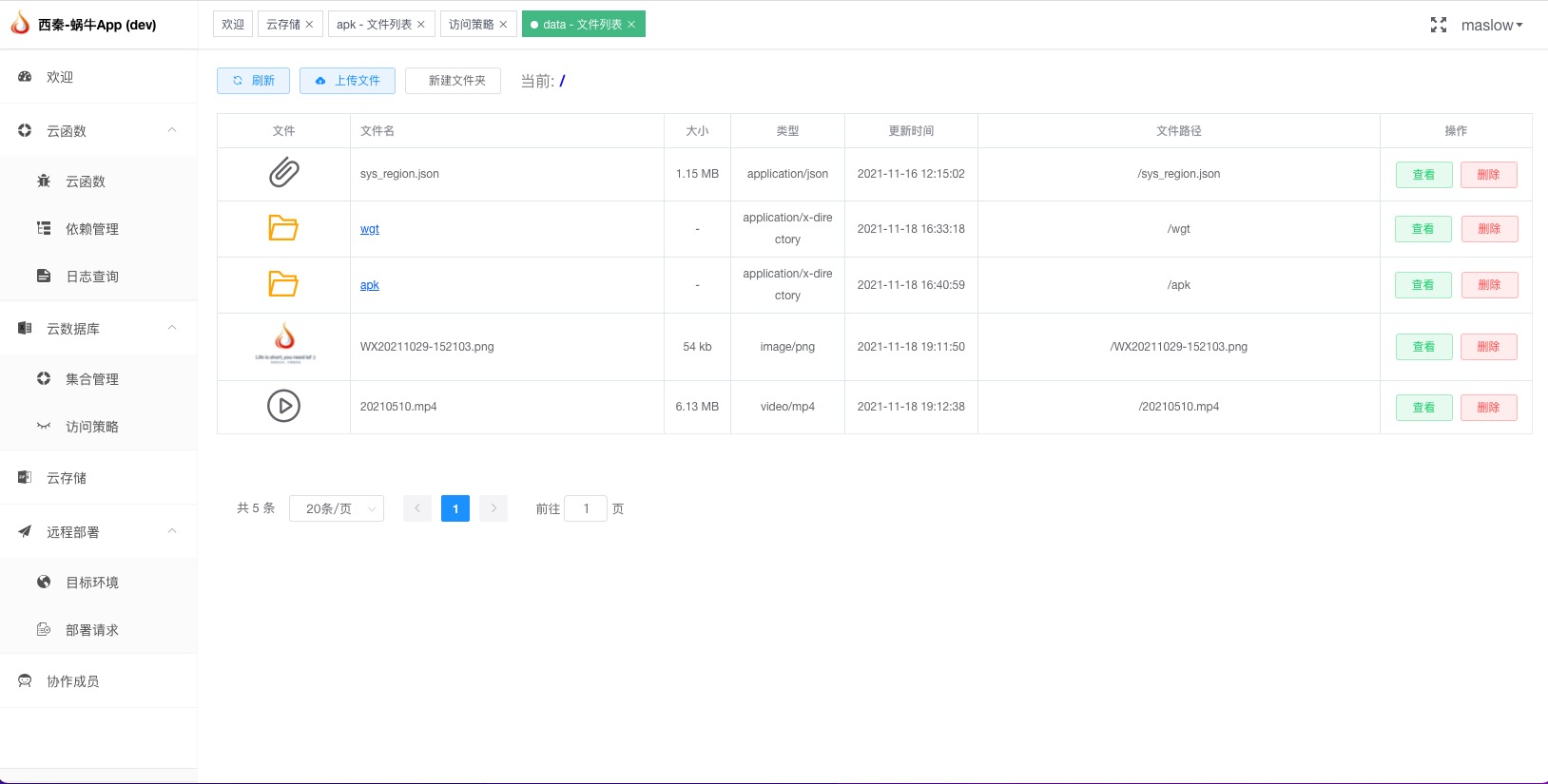Click the folder icon in apk row
The width and height of the screenshot is (1548, 784).
click(x=283, y=284)
